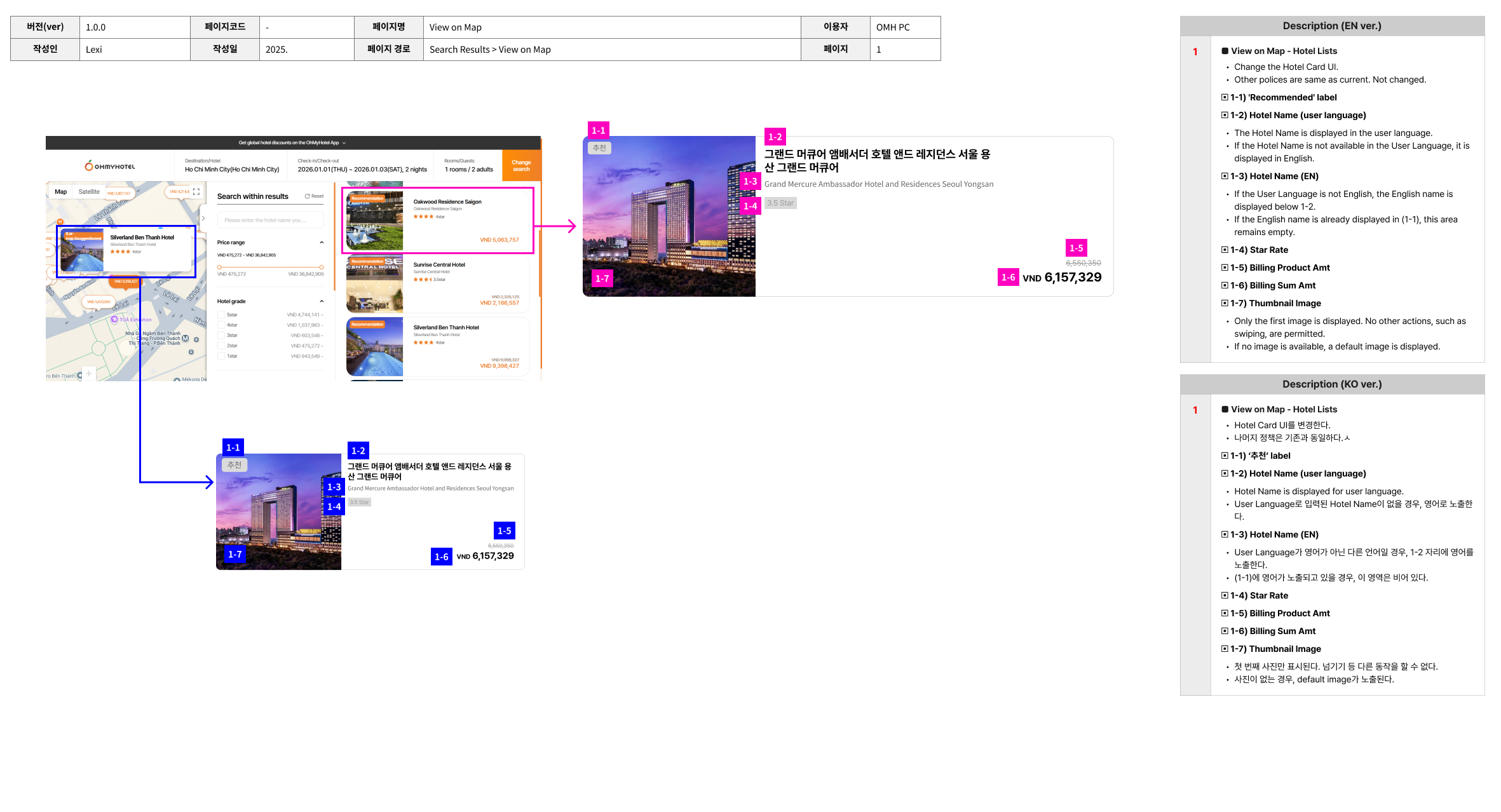
Task: Select the Map view tab
Action: (60, 191)
